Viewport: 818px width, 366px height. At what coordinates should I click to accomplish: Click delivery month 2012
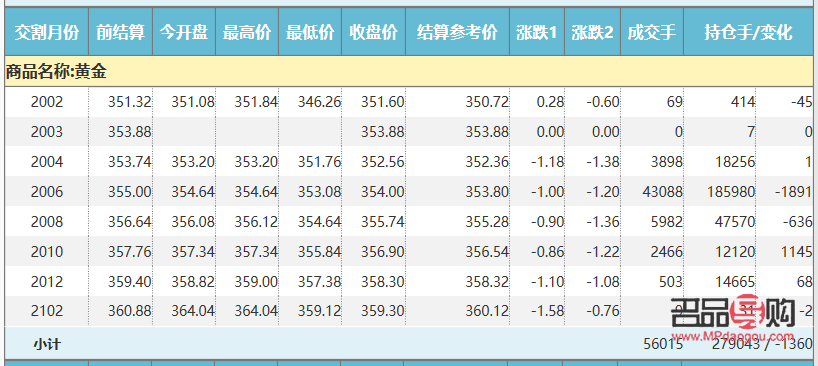(x=47, y=282)
